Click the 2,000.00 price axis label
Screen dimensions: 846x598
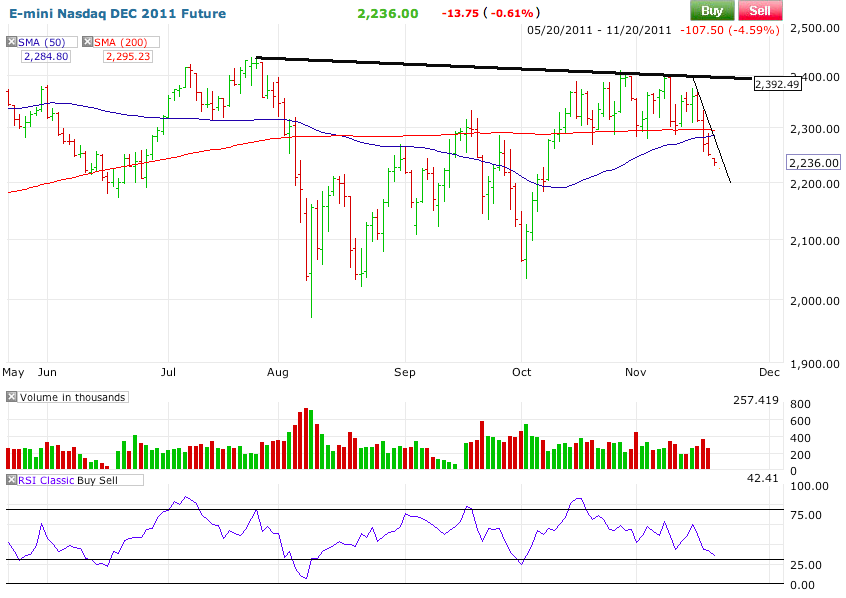point(814,301)
